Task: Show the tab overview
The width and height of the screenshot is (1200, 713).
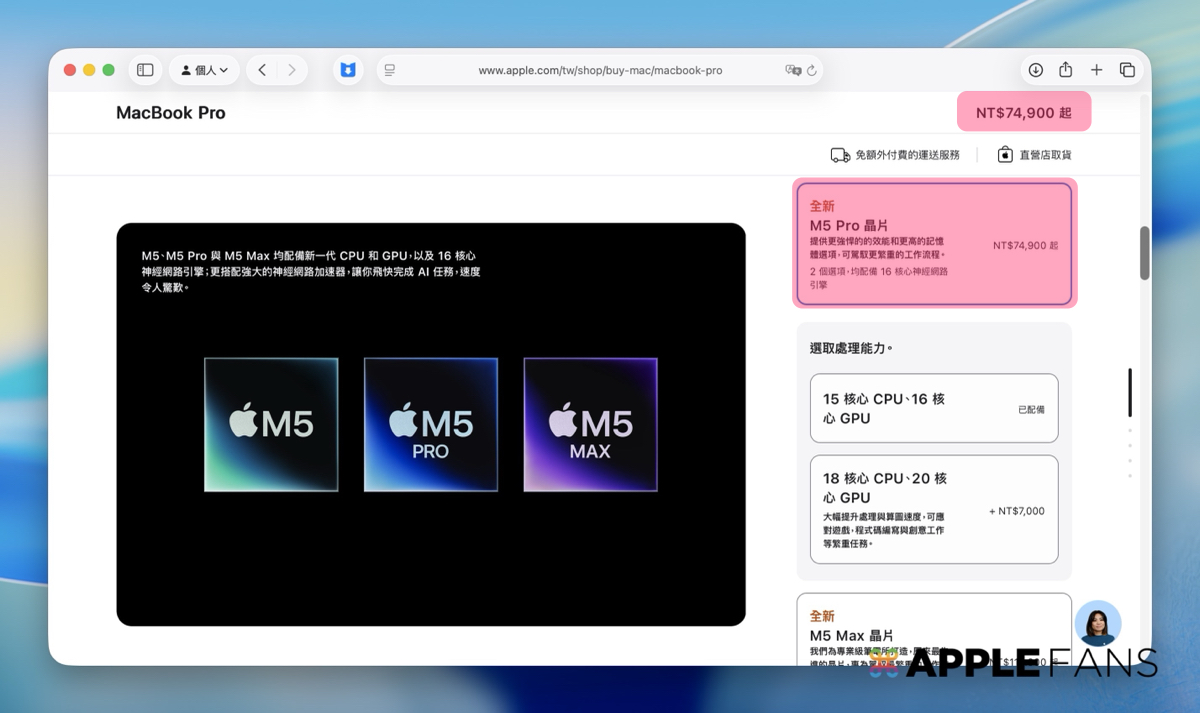Action: click(1127, 70)
